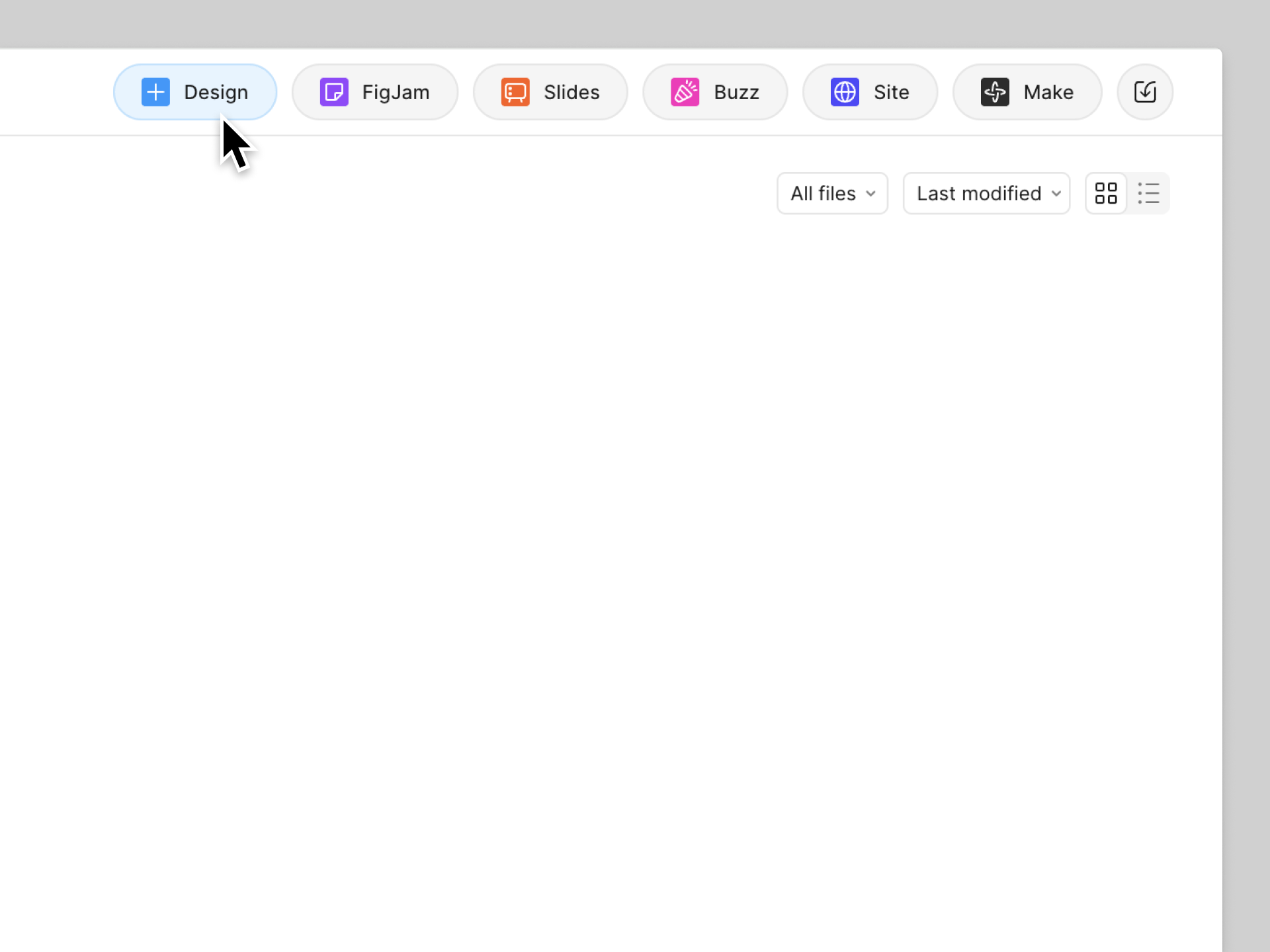Viewport: 1270px width, 952px height.
Task: Click the chevron next to All files
Action: 870,194
